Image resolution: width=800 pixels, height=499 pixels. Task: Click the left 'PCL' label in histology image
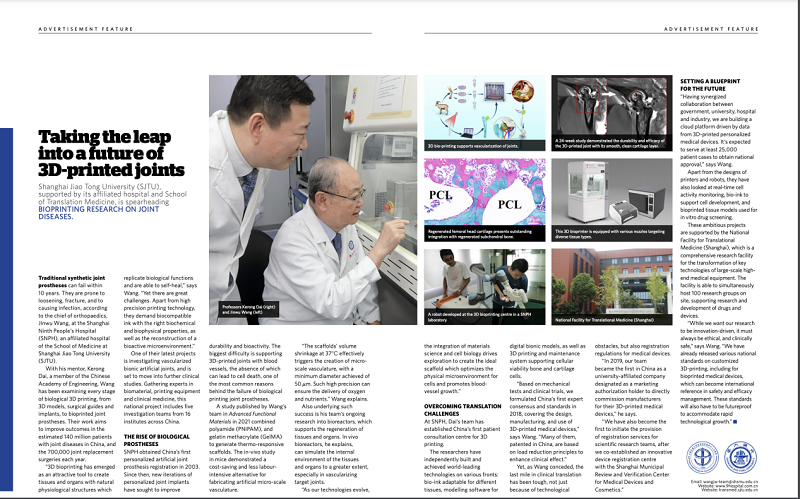coord(440,195)
